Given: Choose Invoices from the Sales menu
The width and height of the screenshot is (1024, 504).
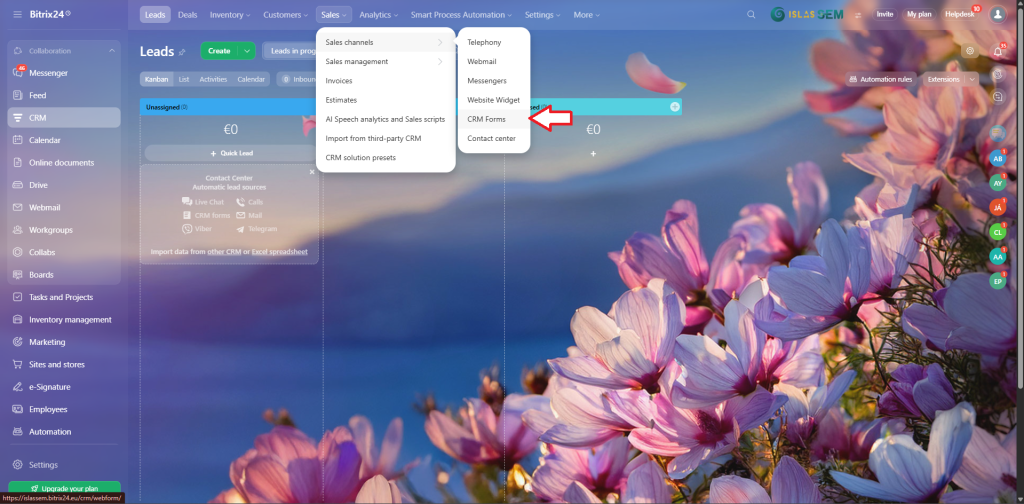Looking at the screenshot, I should (x=340, y=81).
